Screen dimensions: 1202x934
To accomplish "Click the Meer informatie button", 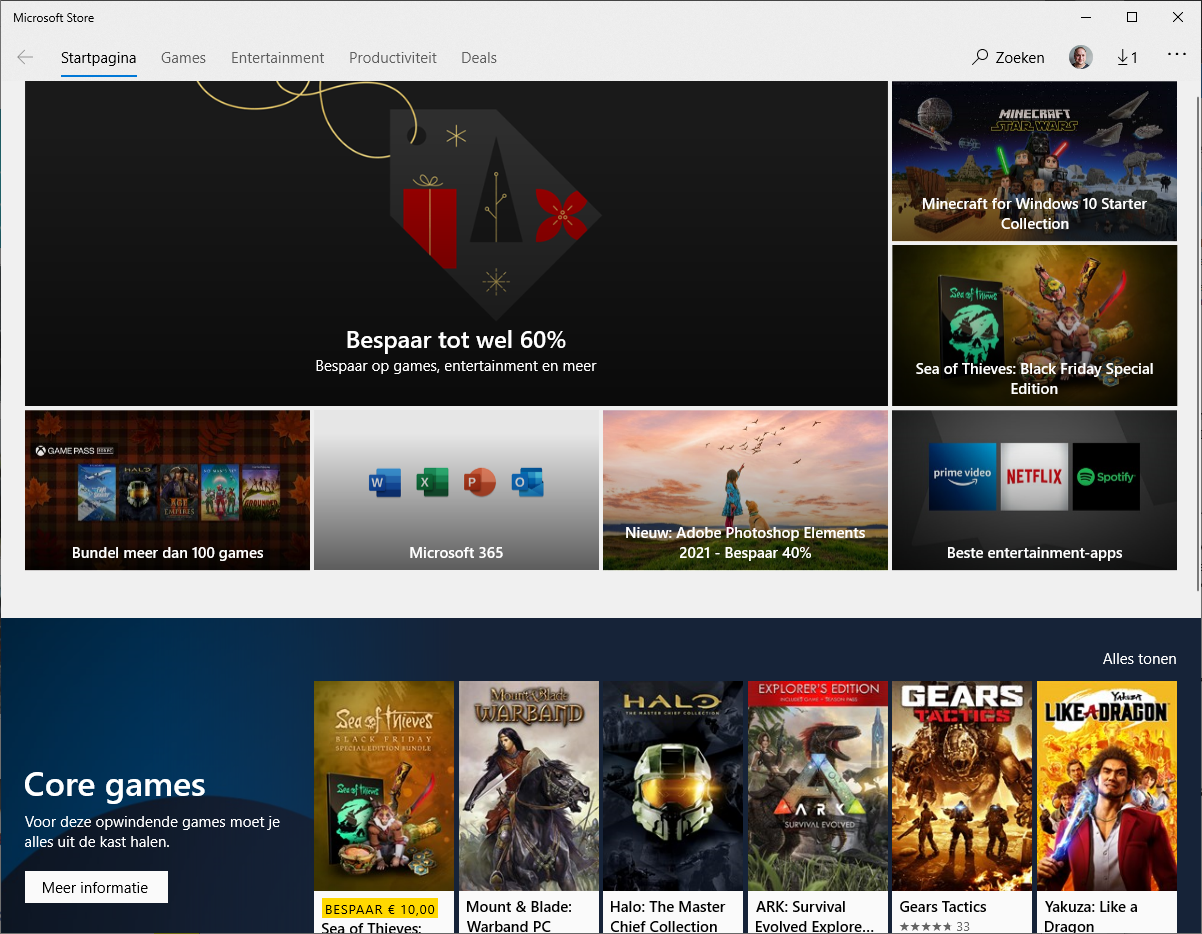I will (96, 887).
